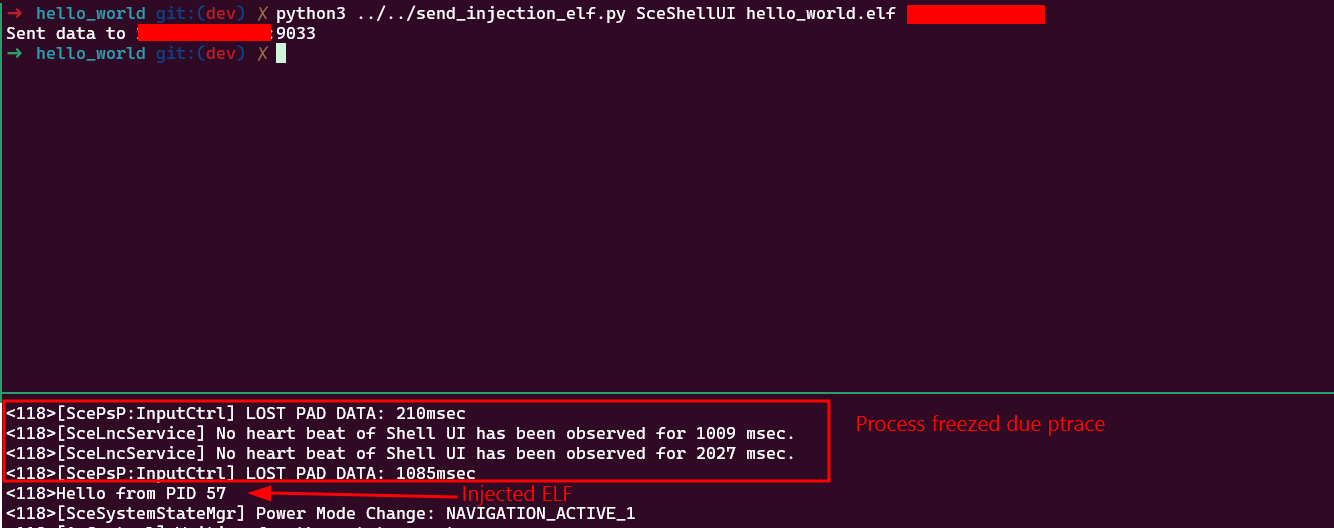Click the green prompt arrow on third line
Screen dimensions: 1334x528
point(15,53)
